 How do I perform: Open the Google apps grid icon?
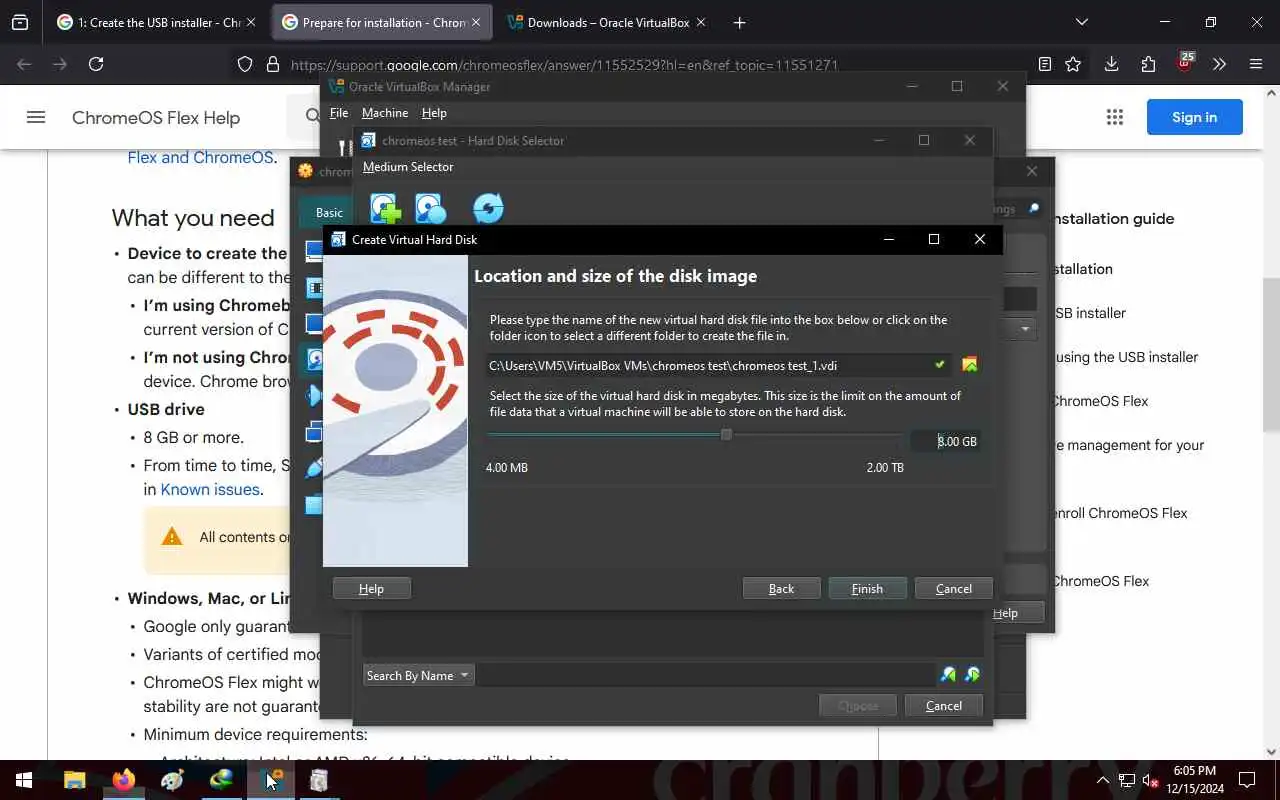click(1115, 117)
